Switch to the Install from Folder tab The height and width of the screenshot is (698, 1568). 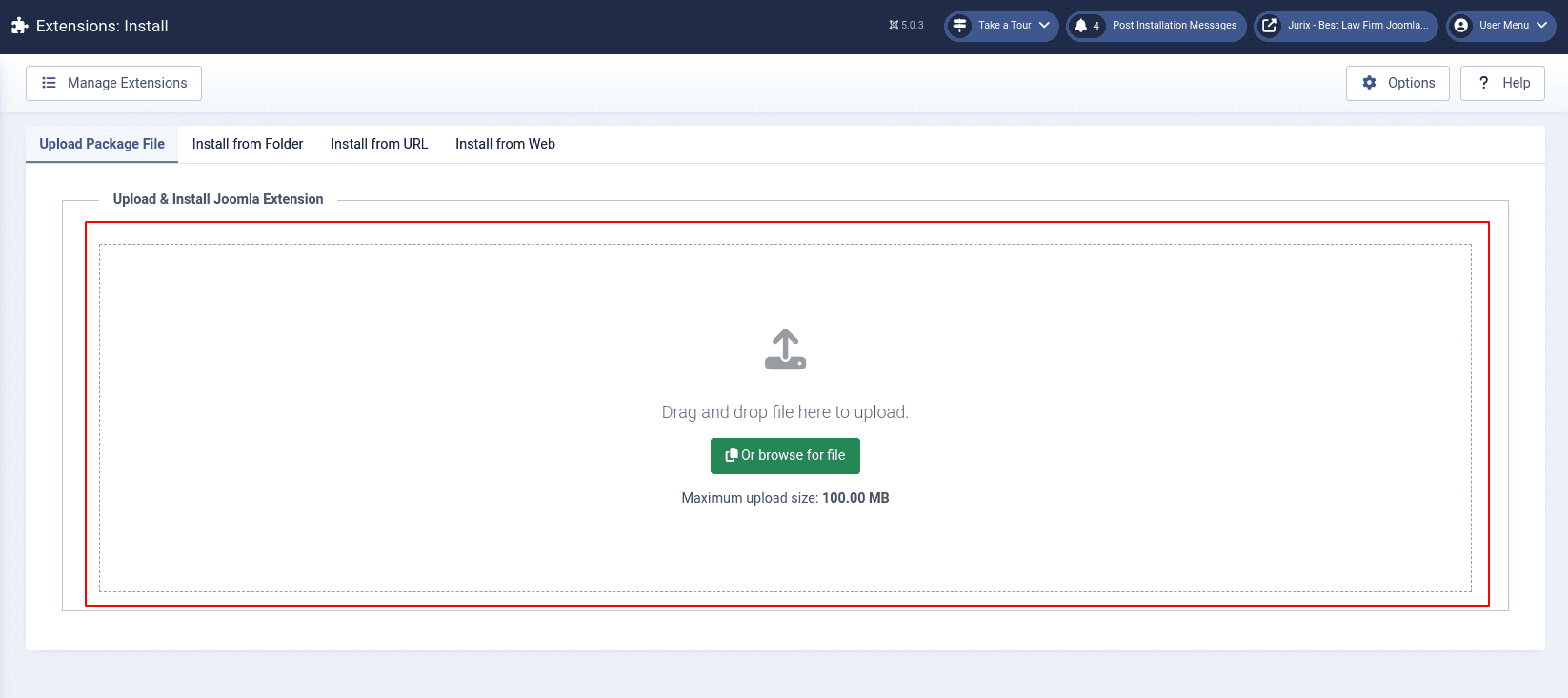(248, 144)
